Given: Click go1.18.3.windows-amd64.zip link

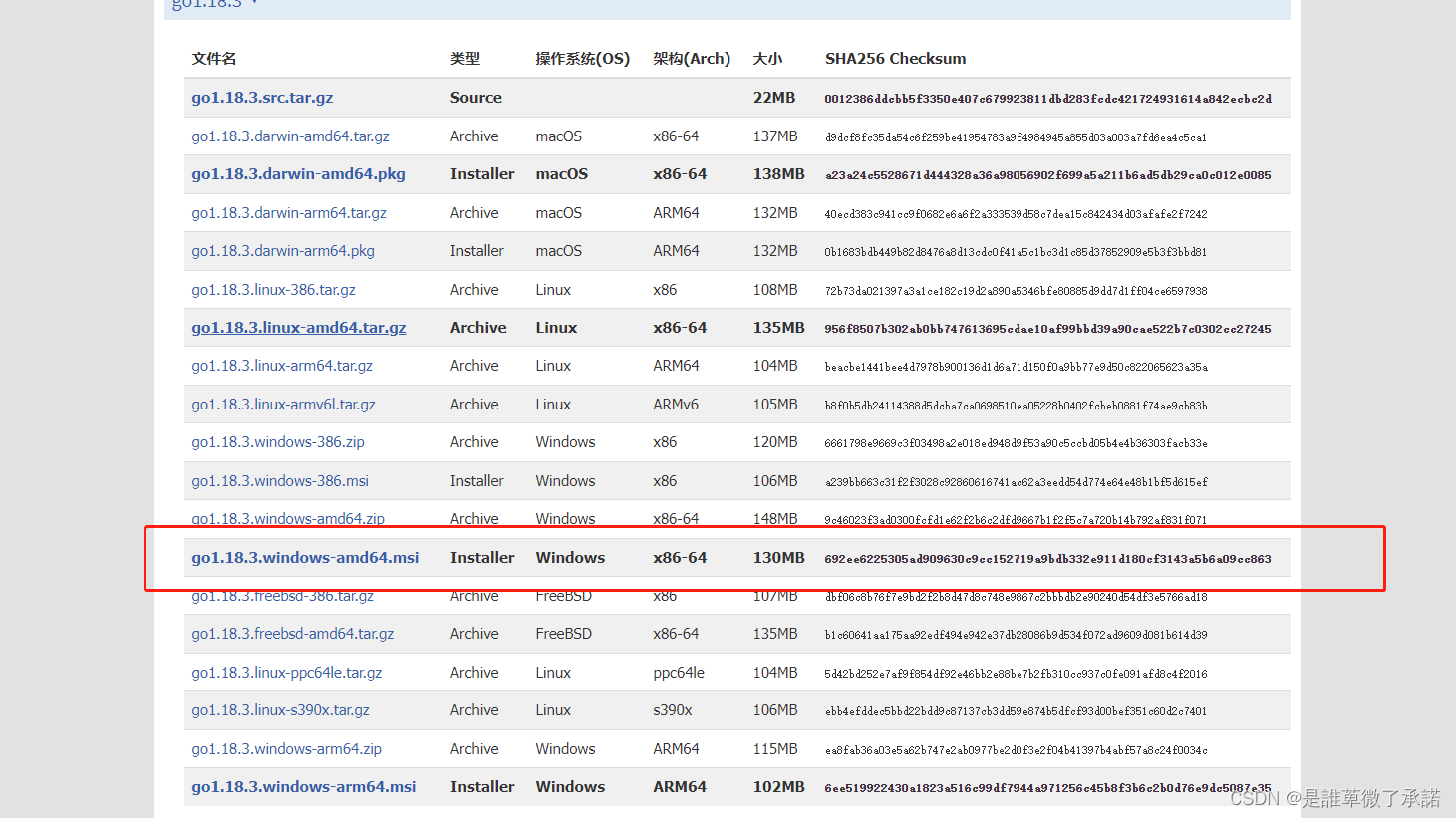Looking at the screenshot, I should [288, 519].
